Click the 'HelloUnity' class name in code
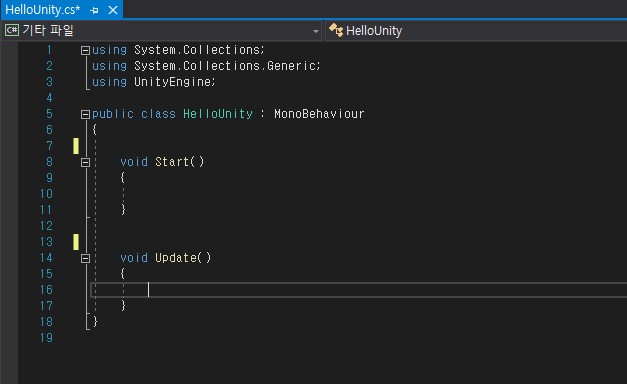 [218, 114]
